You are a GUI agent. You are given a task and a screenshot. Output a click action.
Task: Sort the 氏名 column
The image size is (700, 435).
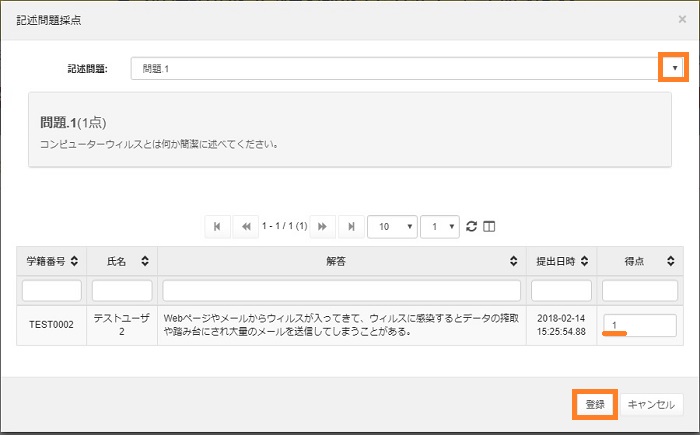point(145,261)
